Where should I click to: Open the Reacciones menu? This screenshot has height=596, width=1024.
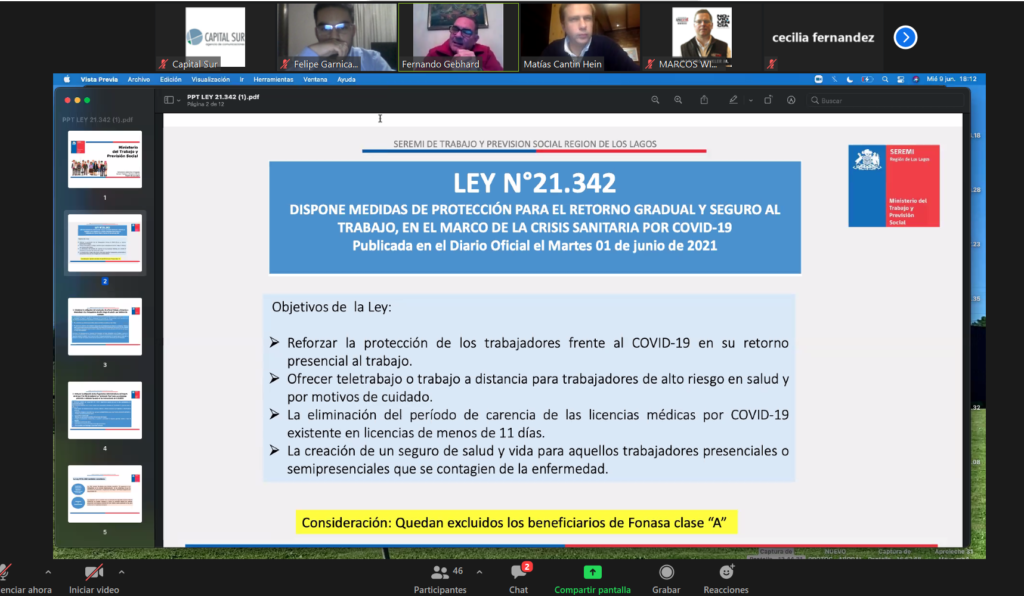[x=726, y=573]
